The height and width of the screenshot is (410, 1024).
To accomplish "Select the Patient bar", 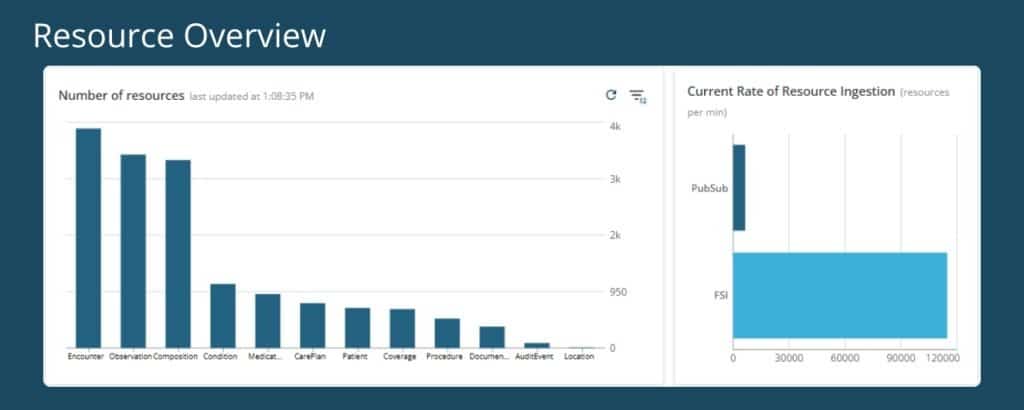I will (x=357, y=328).
